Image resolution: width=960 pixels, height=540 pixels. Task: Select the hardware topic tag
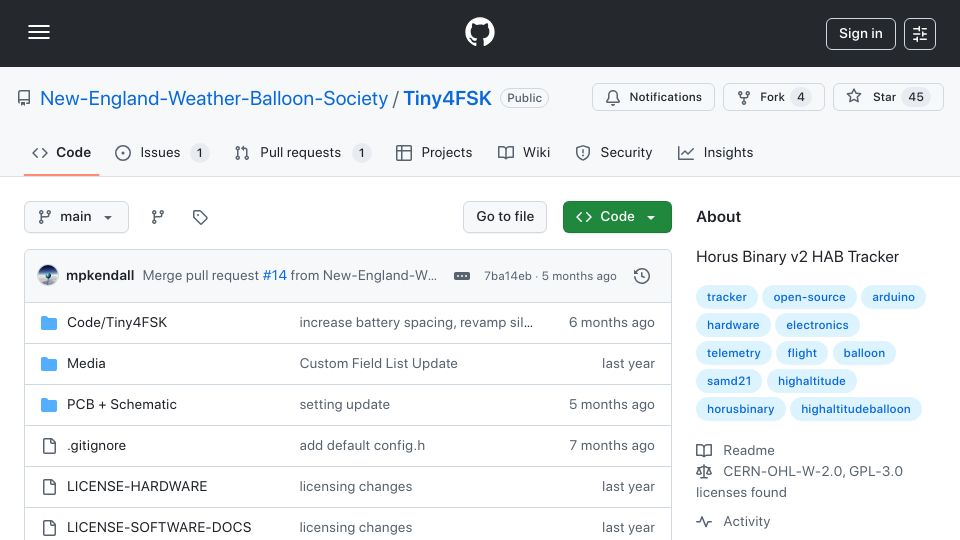point(733,325)
